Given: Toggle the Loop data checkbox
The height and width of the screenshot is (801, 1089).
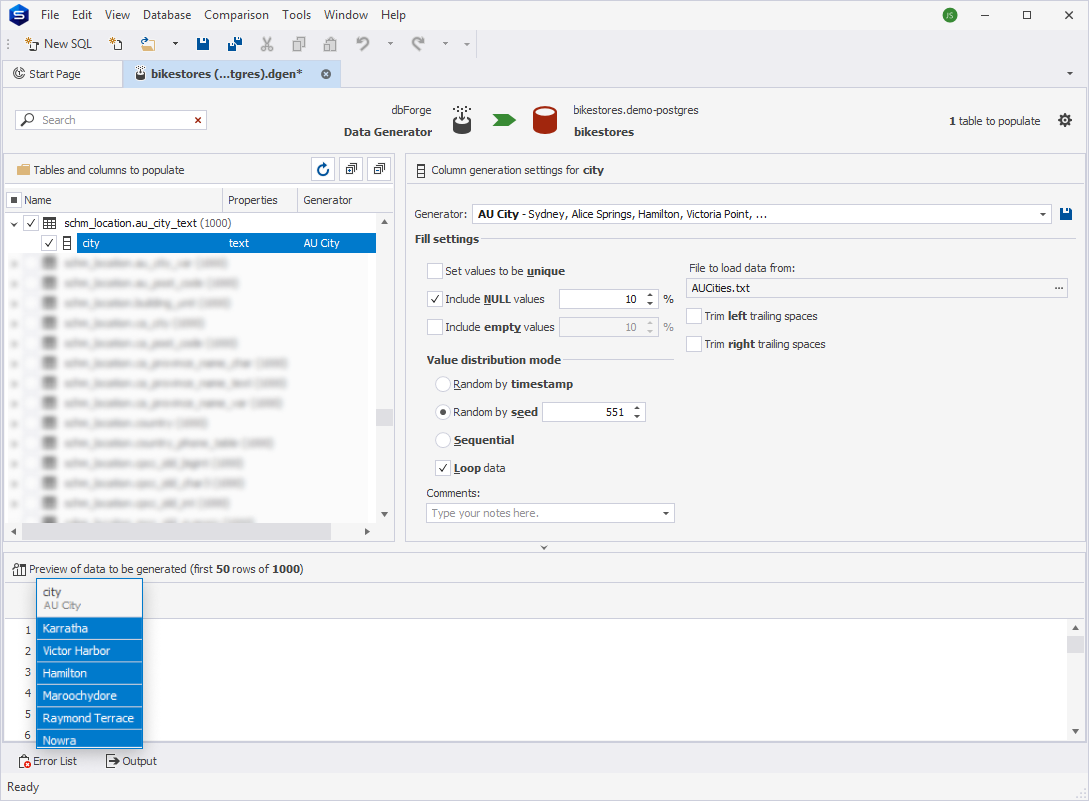Looking at the screenshot, I should 442,468.
